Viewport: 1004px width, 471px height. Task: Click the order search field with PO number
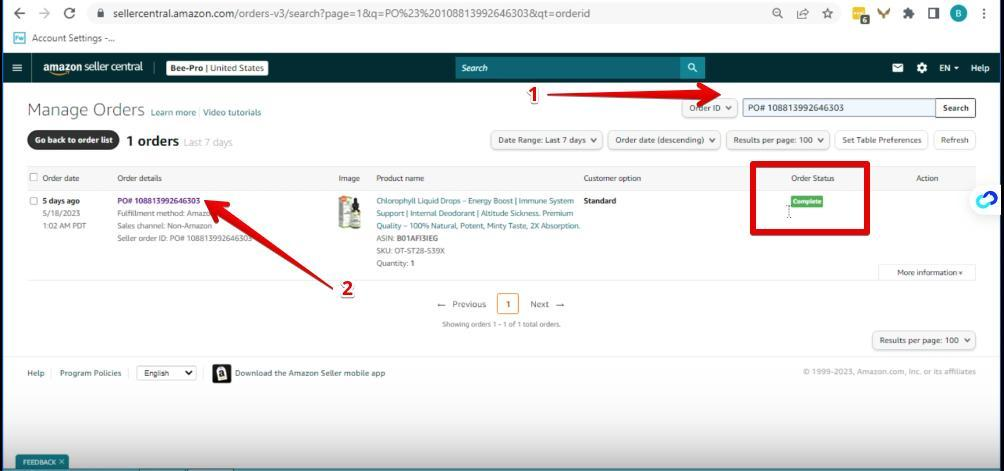pos(839,108)
